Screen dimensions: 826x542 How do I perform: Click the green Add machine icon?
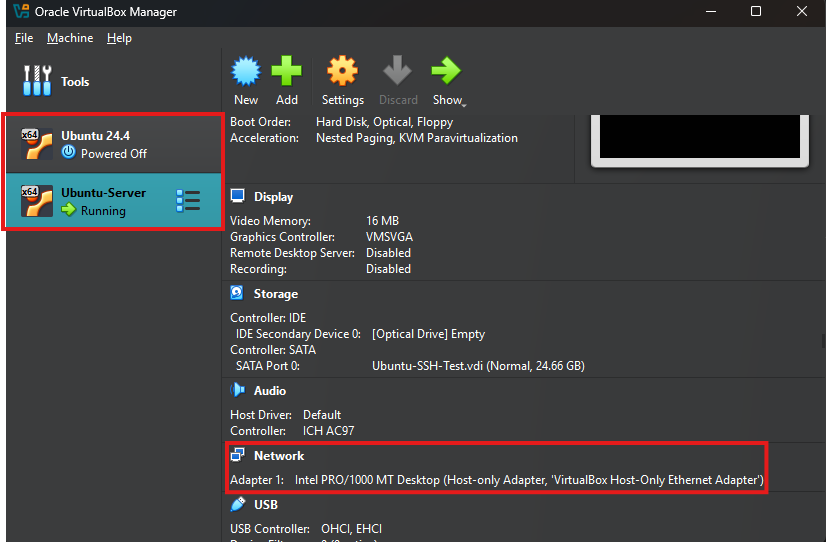287,72
